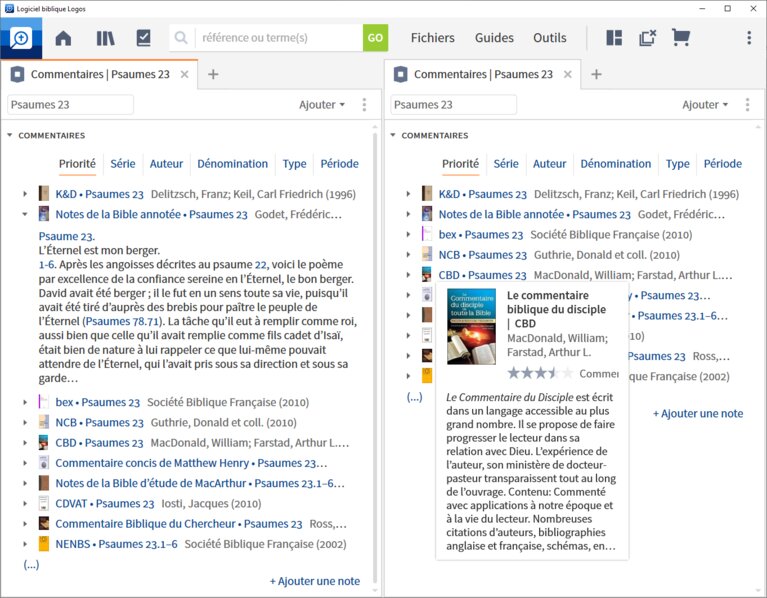
Task: Open the Logos home dashboard search icon
Action: (21, 38)
